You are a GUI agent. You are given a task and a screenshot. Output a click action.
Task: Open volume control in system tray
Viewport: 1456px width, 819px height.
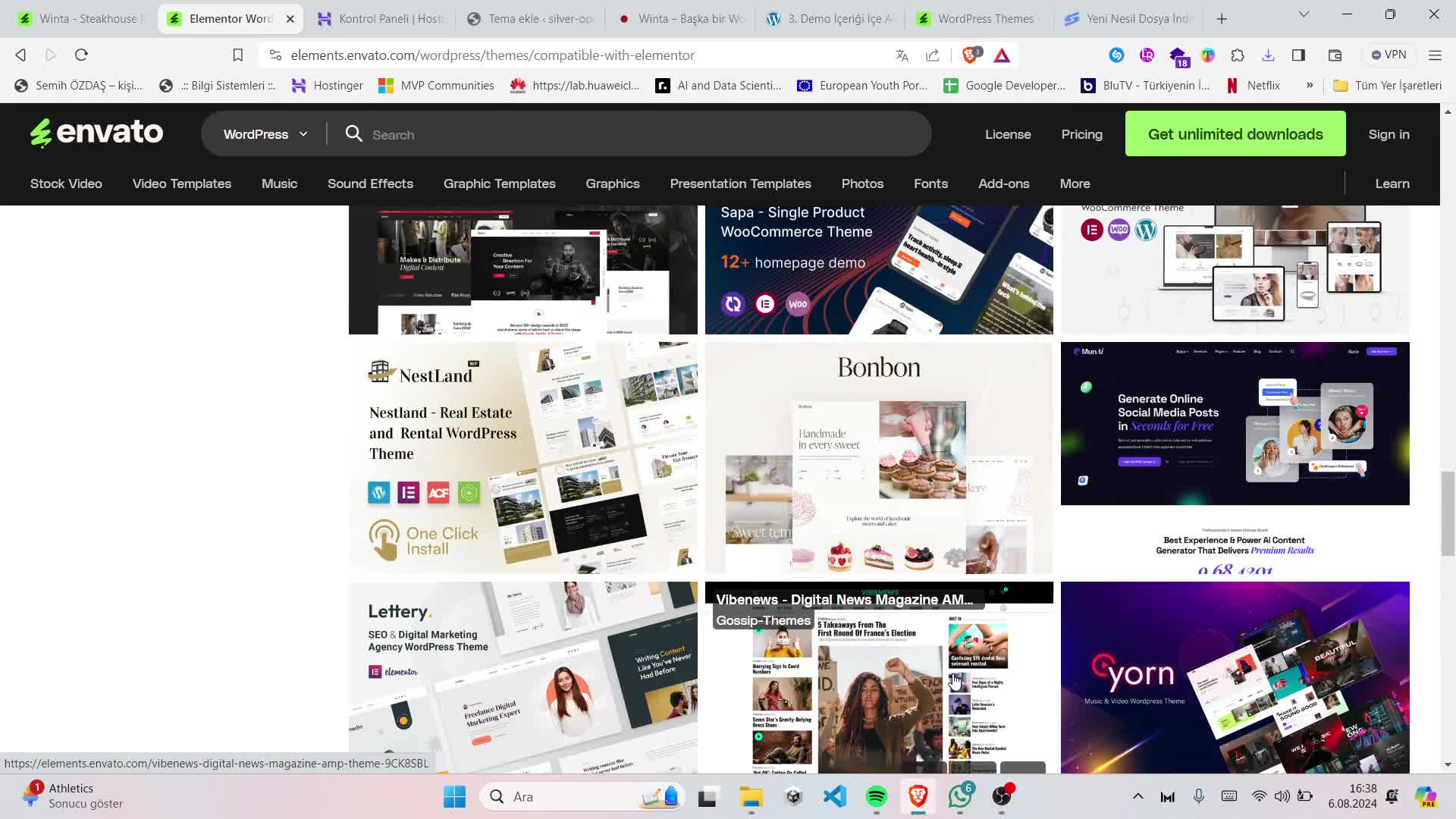(1282, 796)
